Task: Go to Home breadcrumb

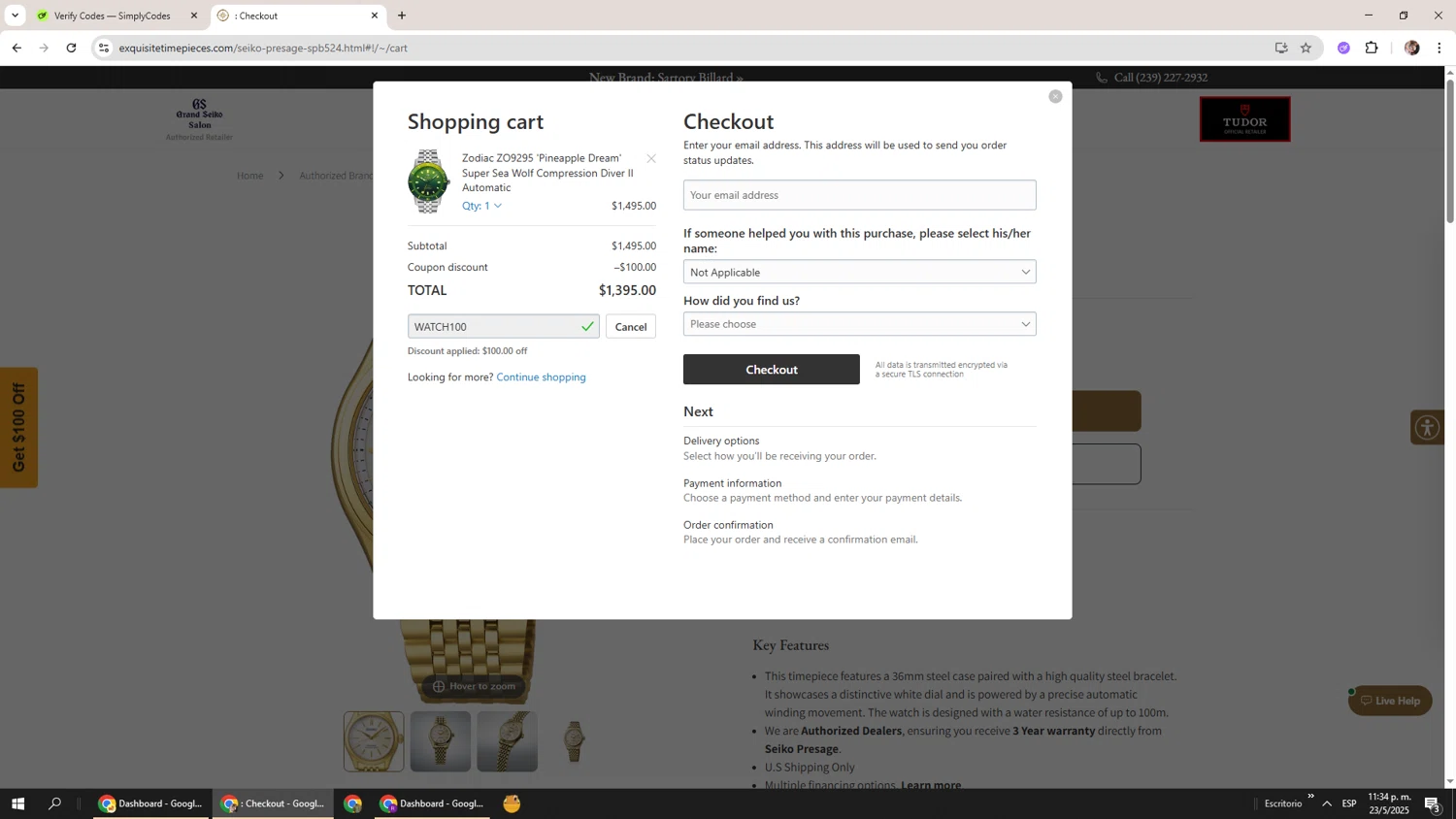Action: pyautogui.click(x=250, y=176)
